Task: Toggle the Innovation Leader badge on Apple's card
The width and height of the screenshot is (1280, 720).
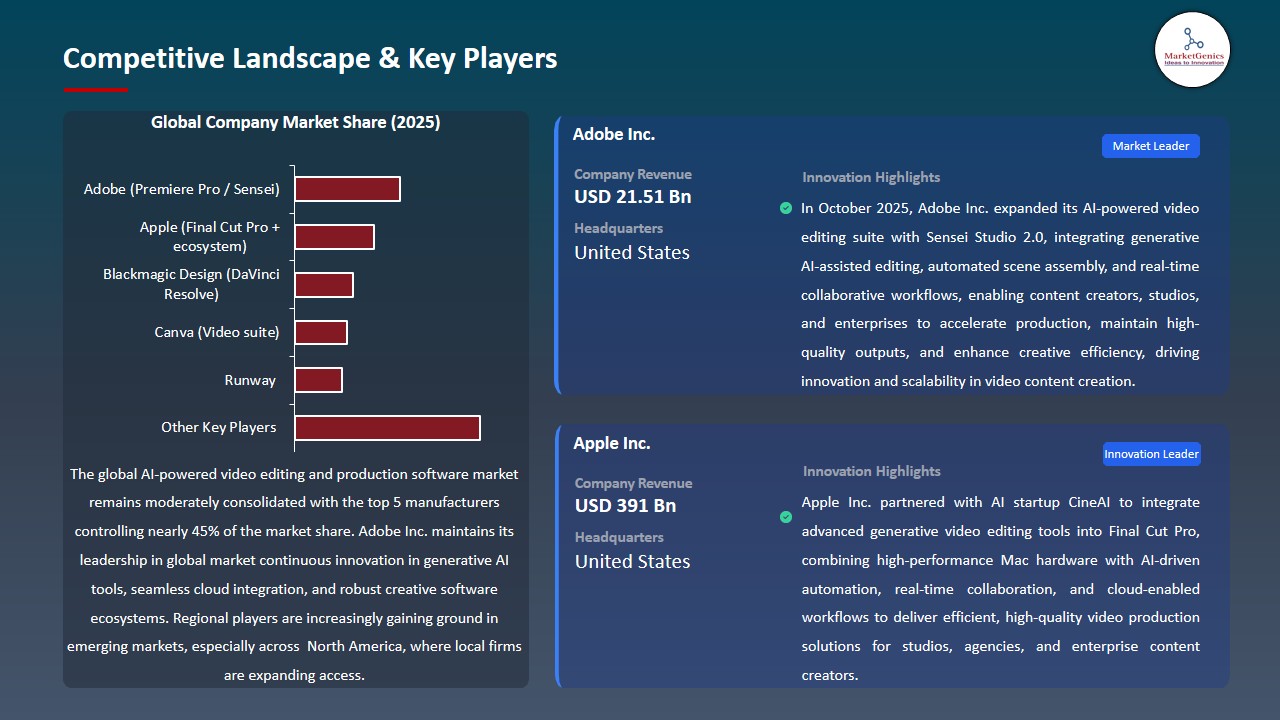Action: pyautogui.click(x=1151, y=453)
